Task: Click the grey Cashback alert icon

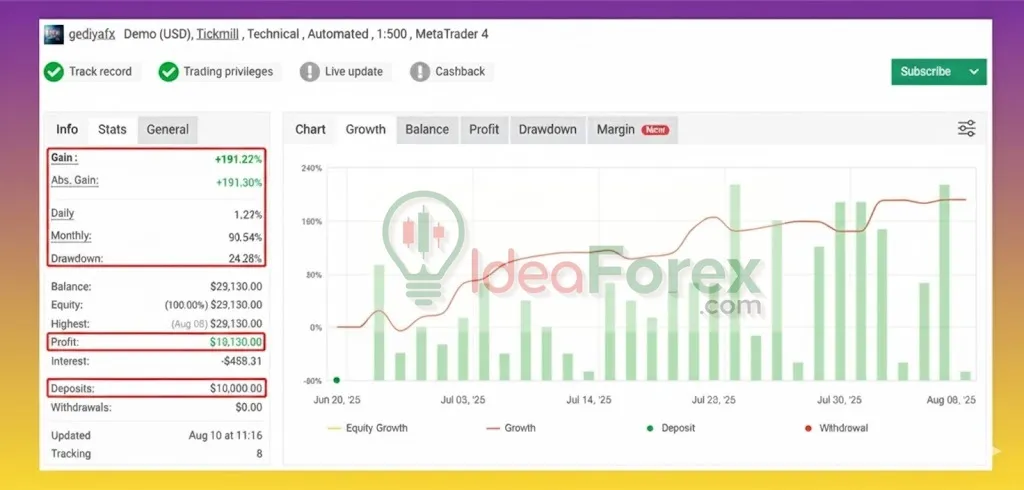Action: point(420,72)
